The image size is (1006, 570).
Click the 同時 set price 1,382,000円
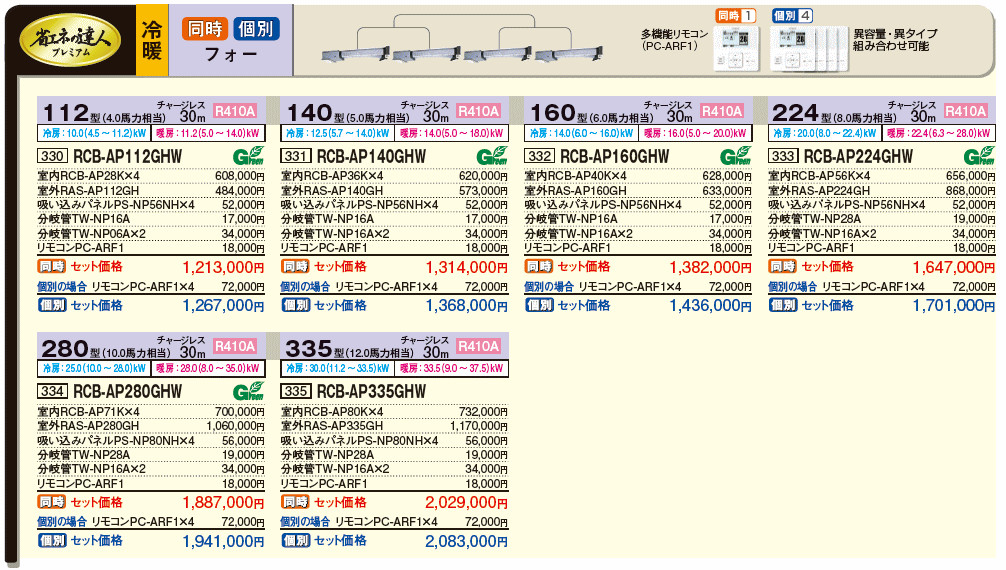[x=710, y=267]
